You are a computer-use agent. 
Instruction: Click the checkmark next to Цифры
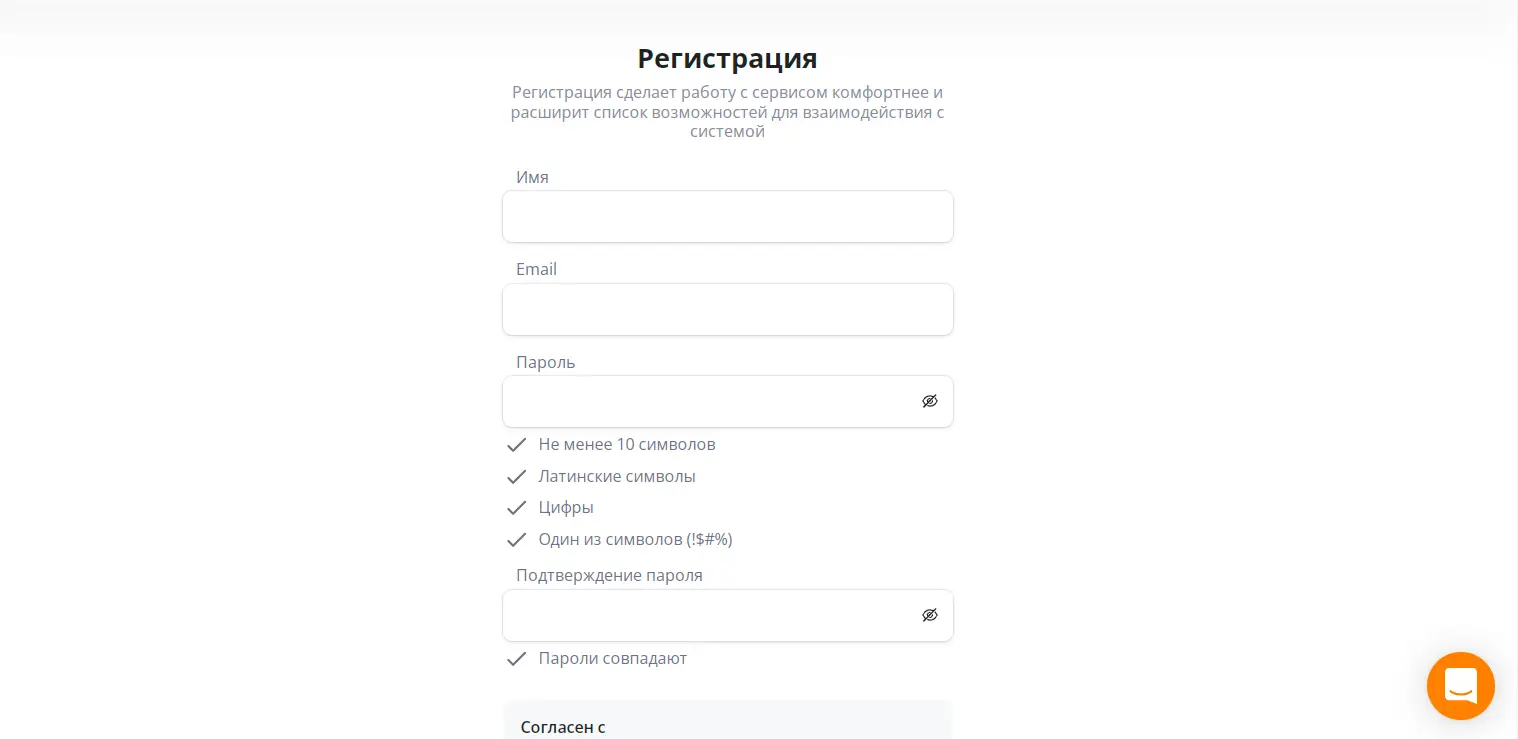point(516,508)
